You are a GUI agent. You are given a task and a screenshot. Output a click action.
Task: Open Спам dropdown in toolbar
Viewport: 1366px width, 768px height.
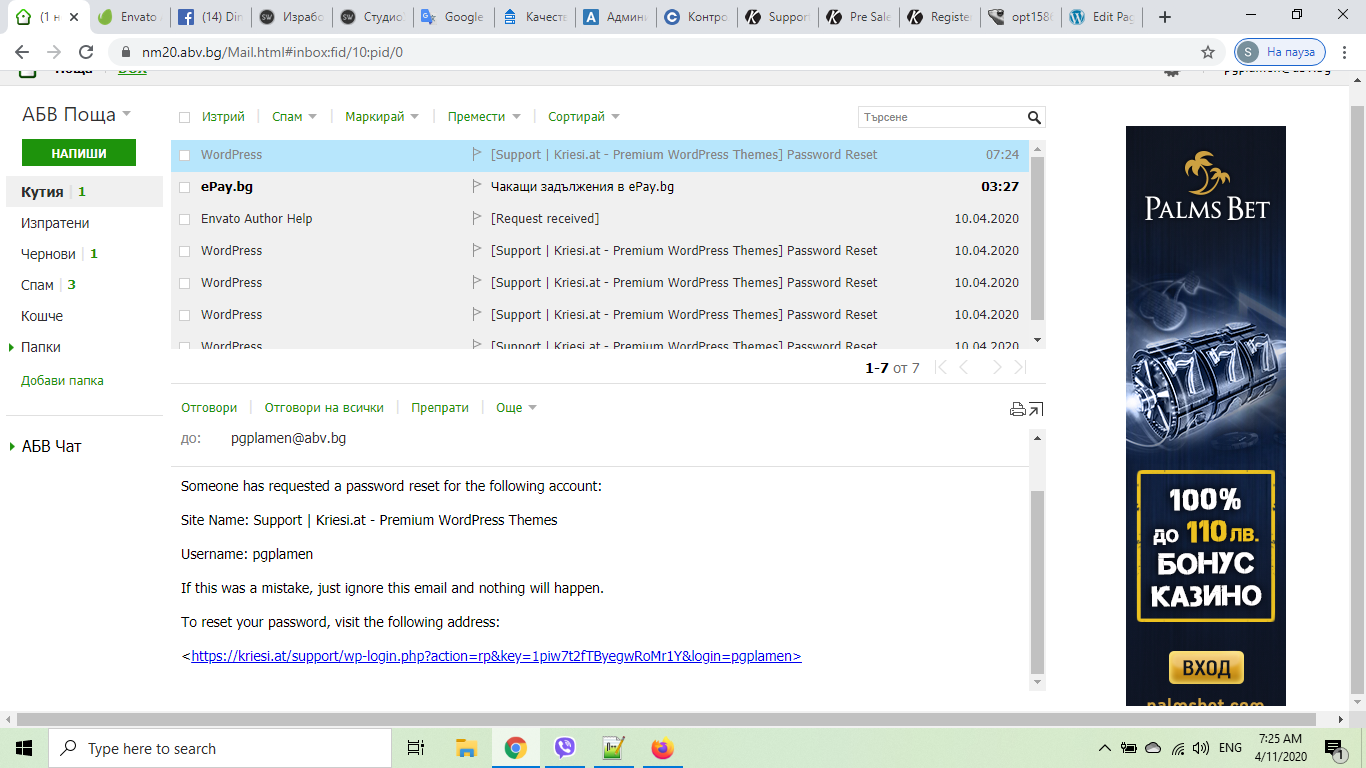(294, 117)
